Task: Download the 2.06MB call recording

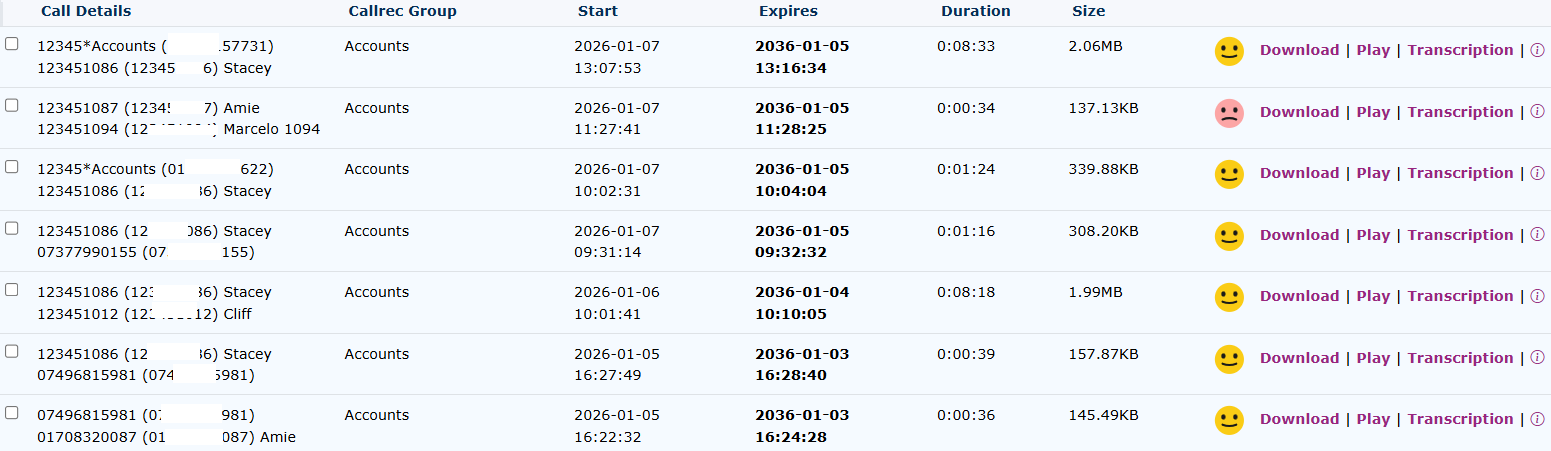Action: [1299, 51]
